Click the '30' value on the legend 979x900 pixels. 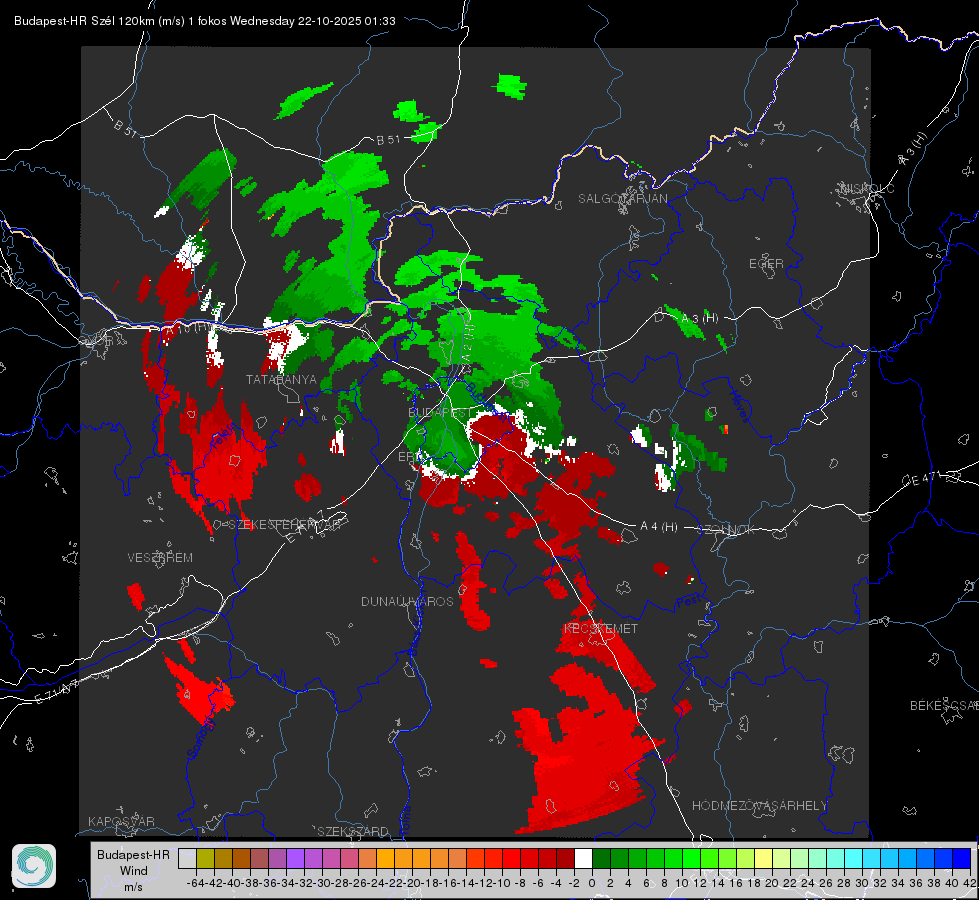tap(862, 883)
